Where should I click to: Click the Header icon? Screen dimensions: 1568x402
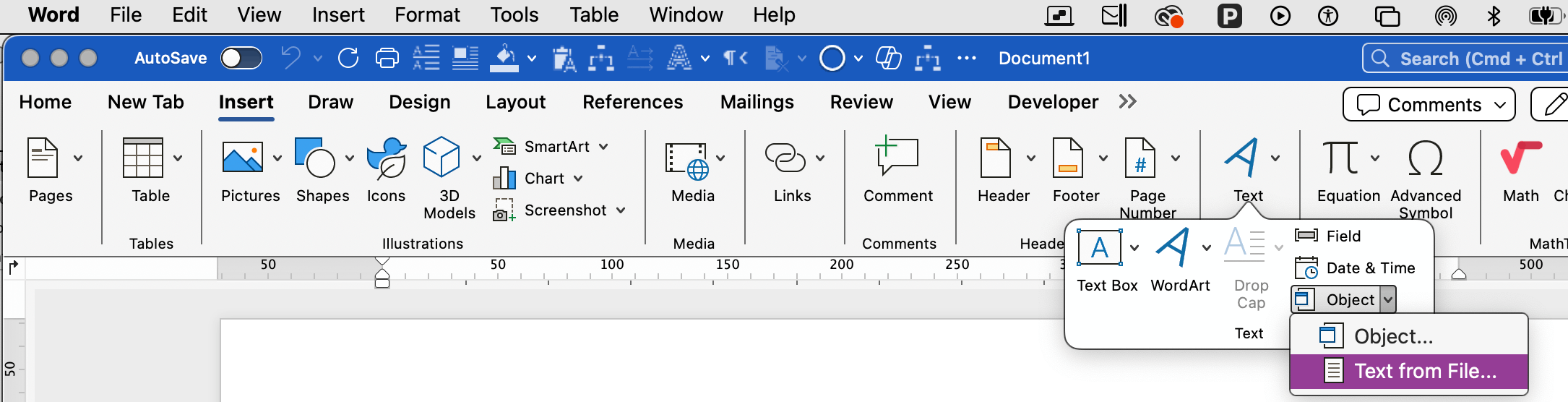pyautogui.click(x=996, y=158)
